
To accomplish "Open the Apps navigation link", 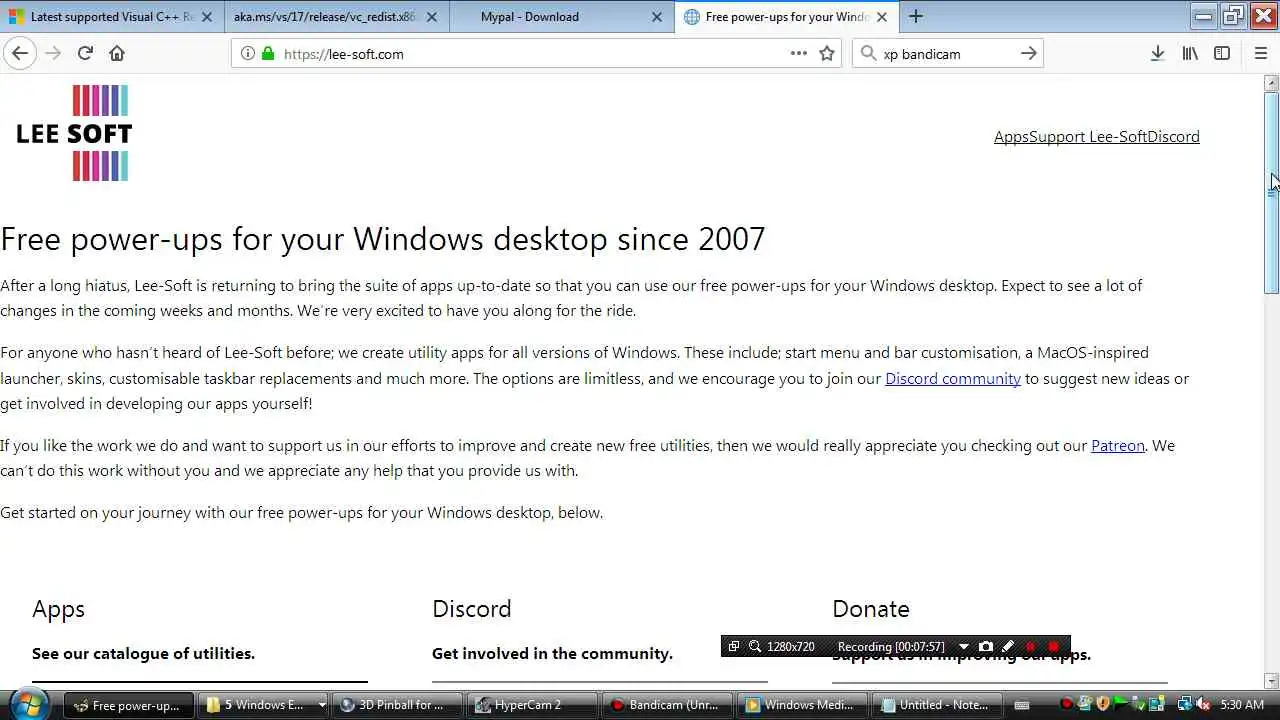I will tap(1011, 136).
